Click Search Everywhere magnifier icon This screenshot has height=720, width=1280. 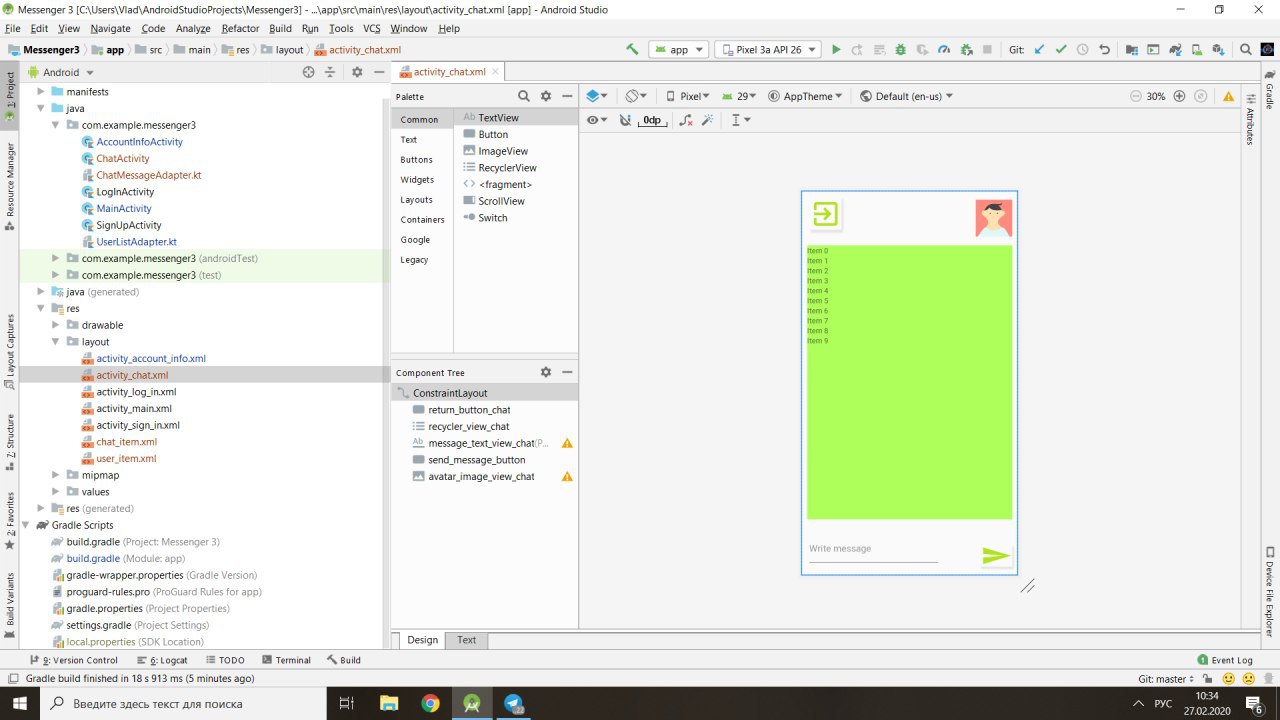[x=1246, y=49]
